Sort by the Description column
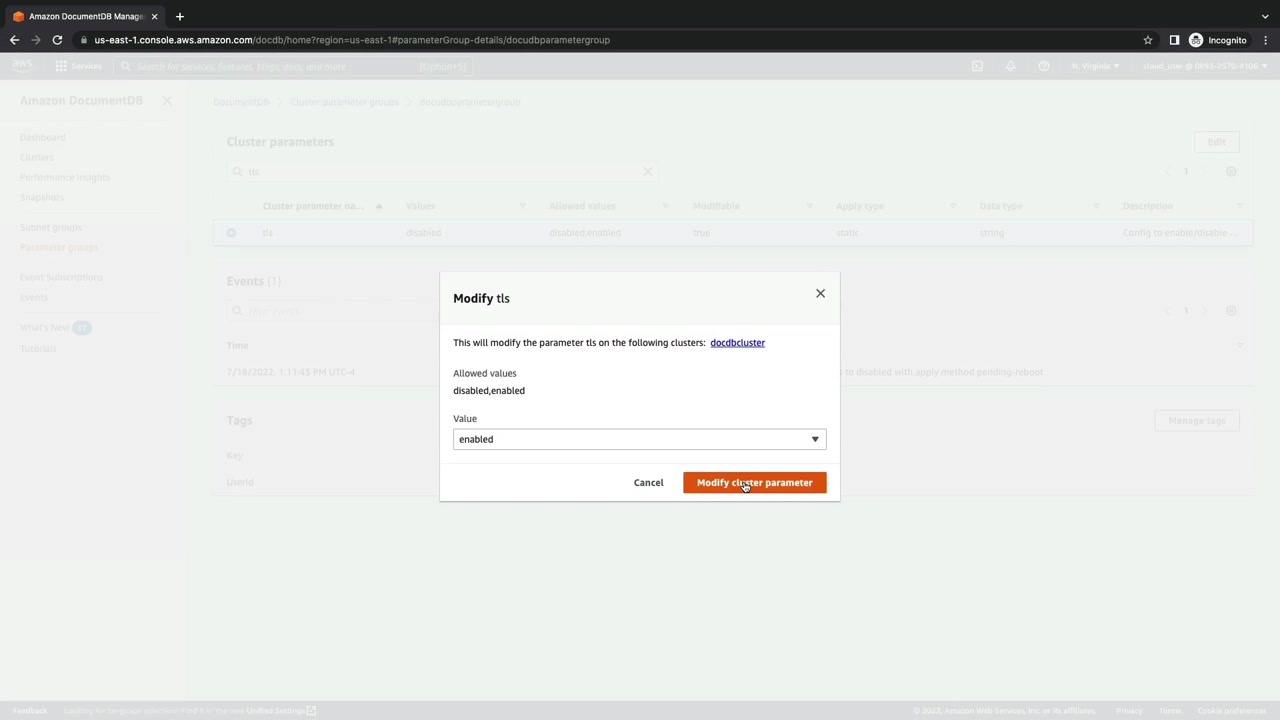The width and height of the screenshot is (1280, 720). [x=1182, y=206]
